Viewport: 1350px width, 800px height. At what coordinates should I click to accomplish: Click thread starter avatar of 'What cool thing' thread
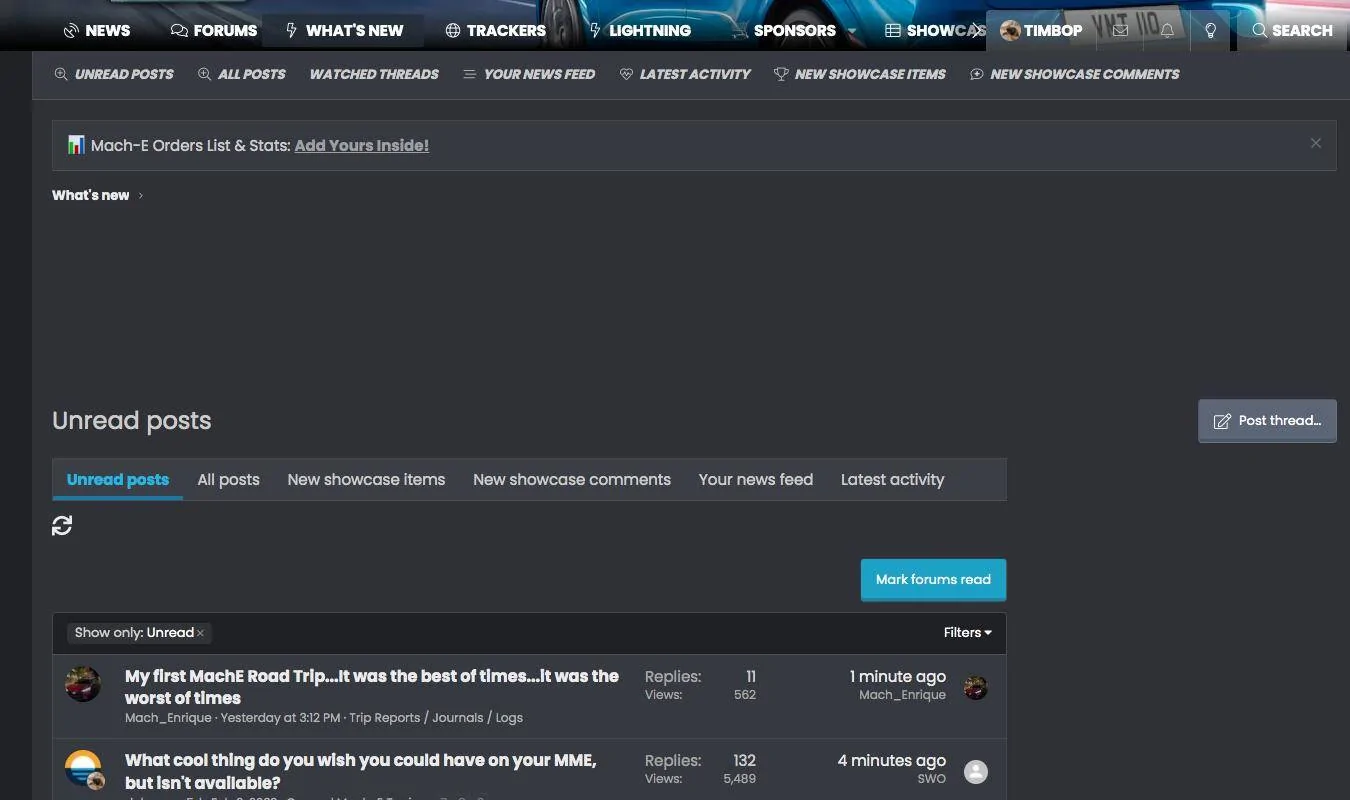coord(83,769)
